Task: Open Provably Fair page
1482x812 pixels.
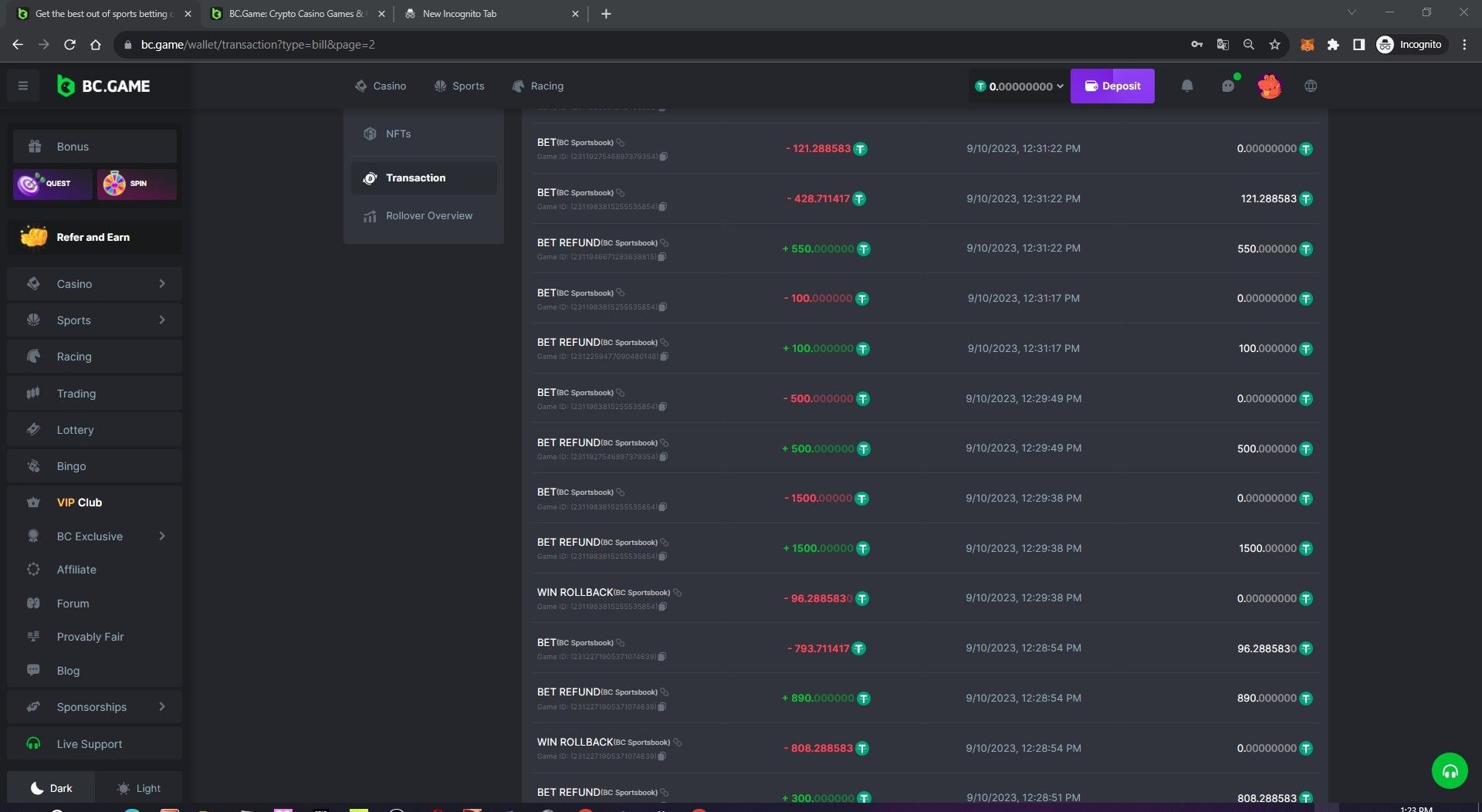Action: [95, 637]
